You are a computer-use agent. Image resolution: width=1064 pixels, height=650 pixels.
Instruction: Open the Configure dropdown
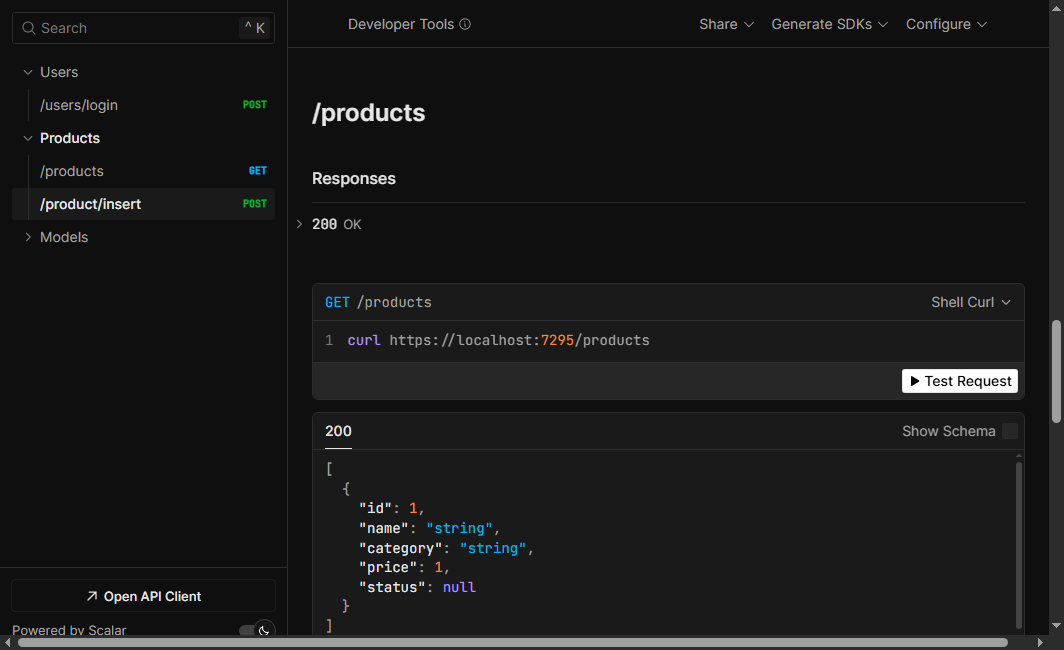[x=946, y=24]
